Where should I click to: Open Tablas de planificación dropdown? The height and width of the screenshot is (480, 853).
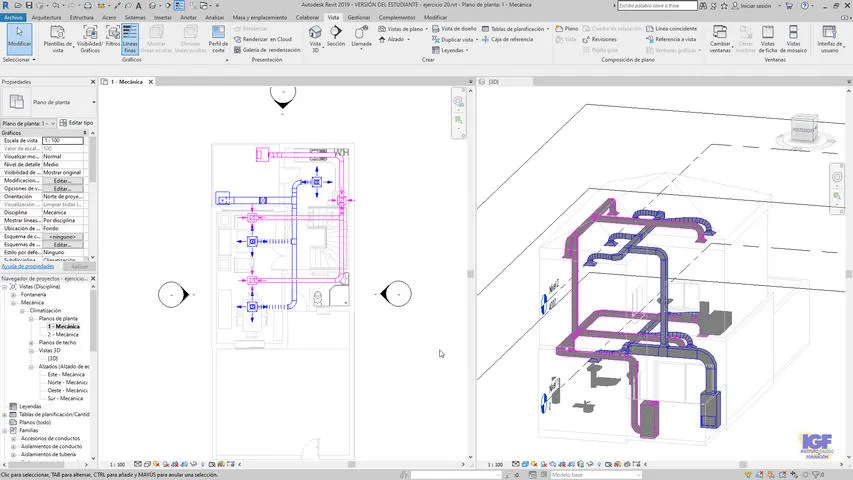pos(515,29)
